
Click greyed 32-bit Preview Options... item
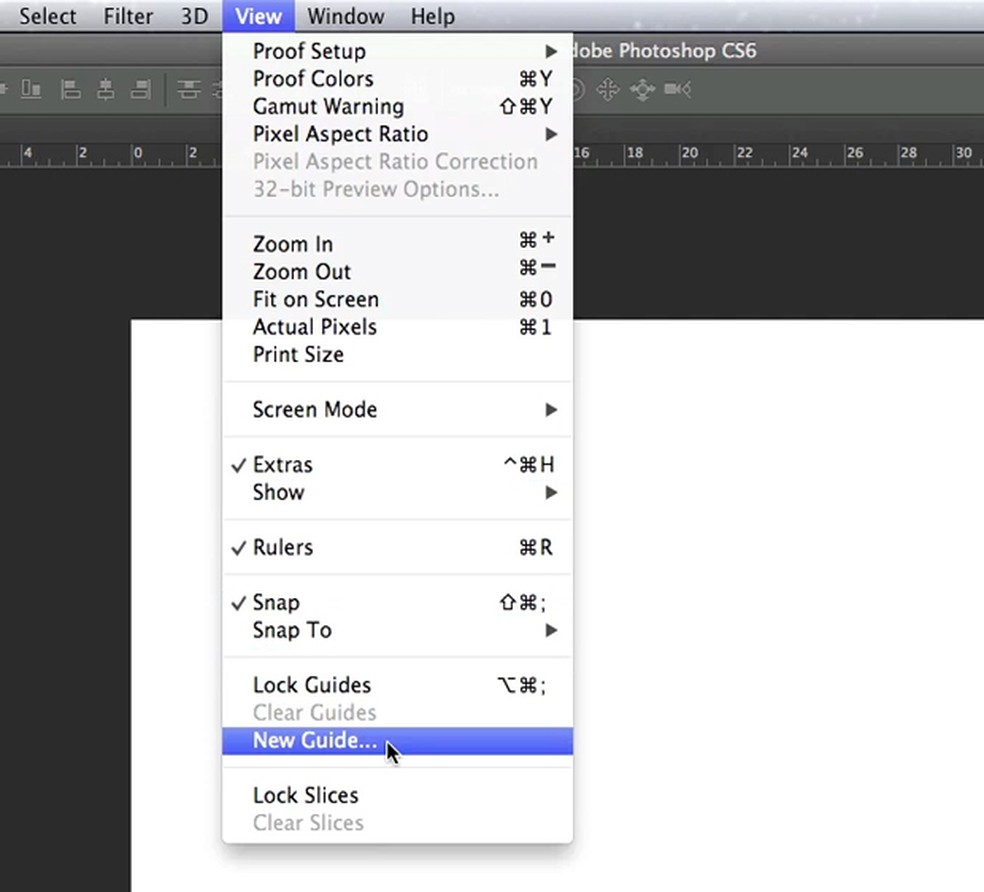[398, 189]
